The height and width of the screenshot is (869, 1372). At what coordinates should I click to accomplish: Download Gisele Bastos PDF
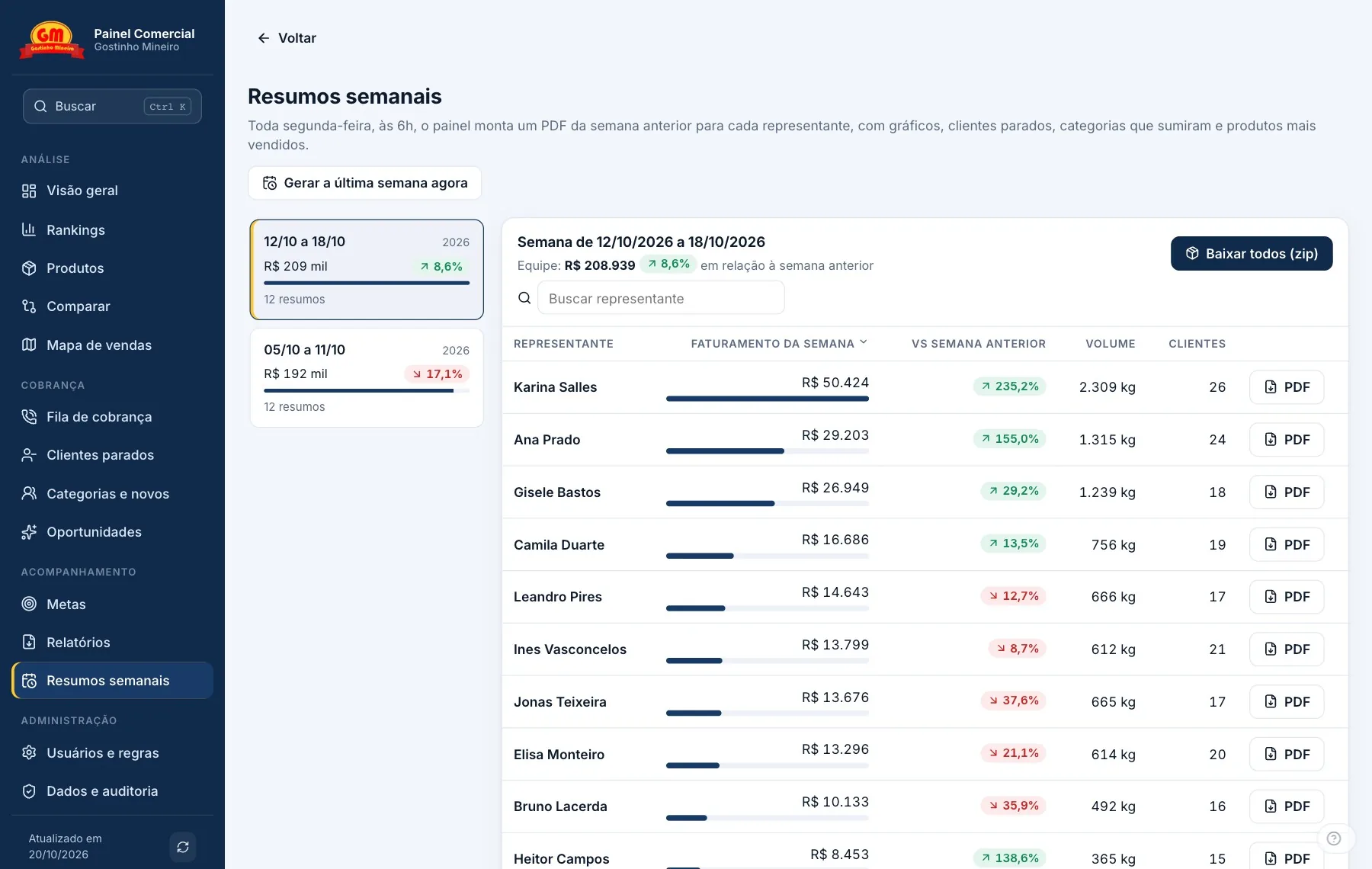[x=1287, y=492]
